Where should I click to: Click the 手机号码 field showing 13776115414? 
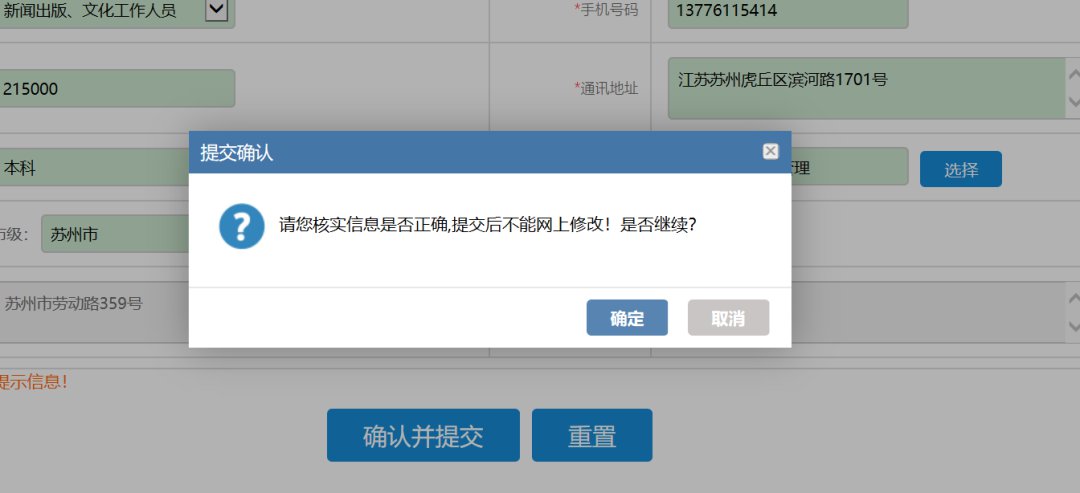click(x=788, y=10)
